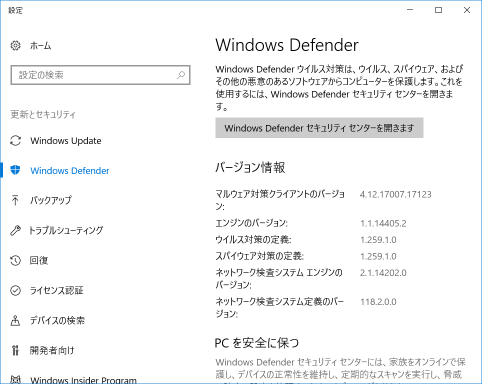Click engine version value 1.1.14405.2
482x384 pixels.
(x=383, y=223)
